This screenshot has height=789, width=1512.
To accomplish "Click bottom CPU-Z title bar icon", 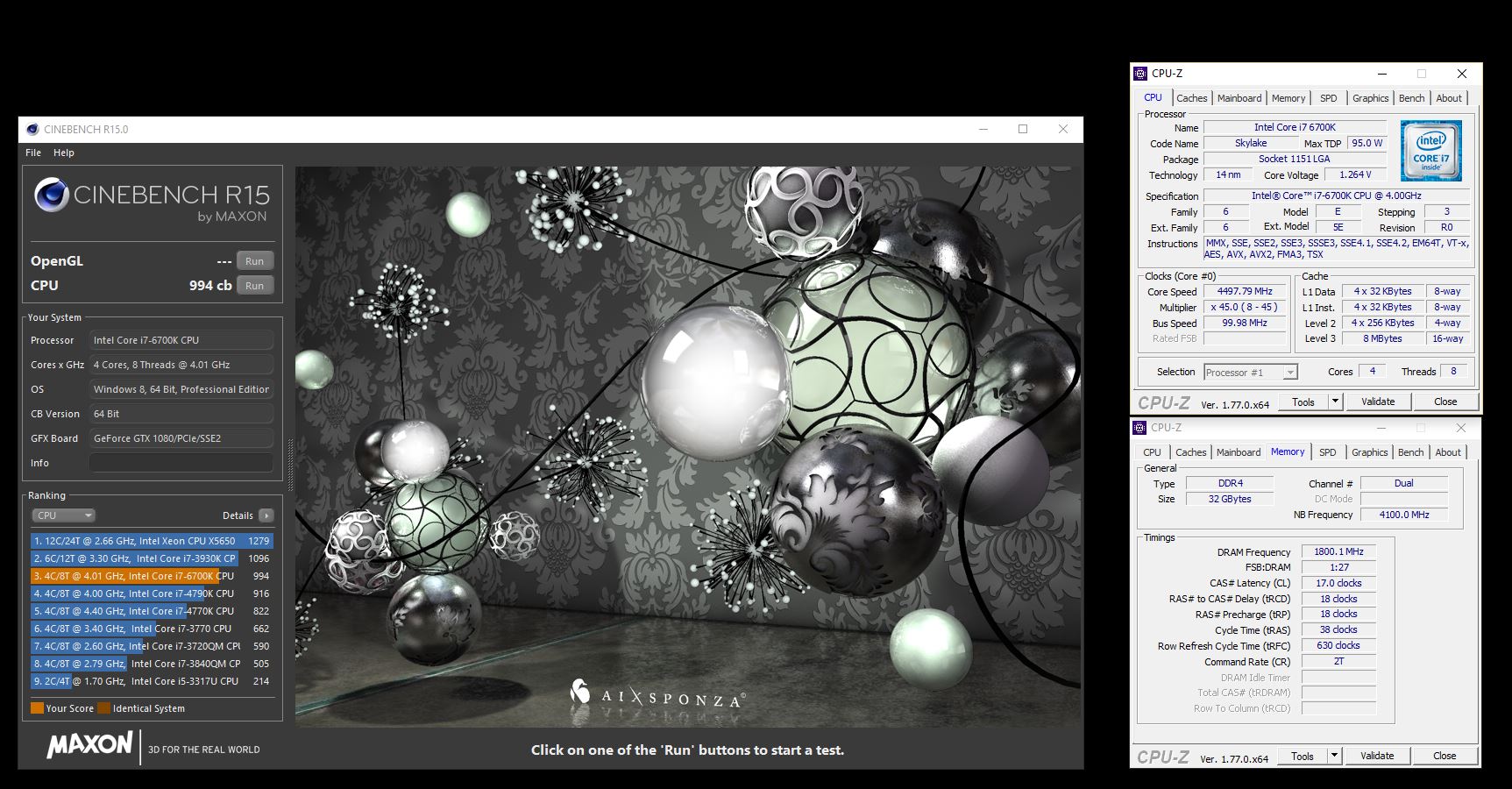I will pyautogui.click(x=1139, y=428).
